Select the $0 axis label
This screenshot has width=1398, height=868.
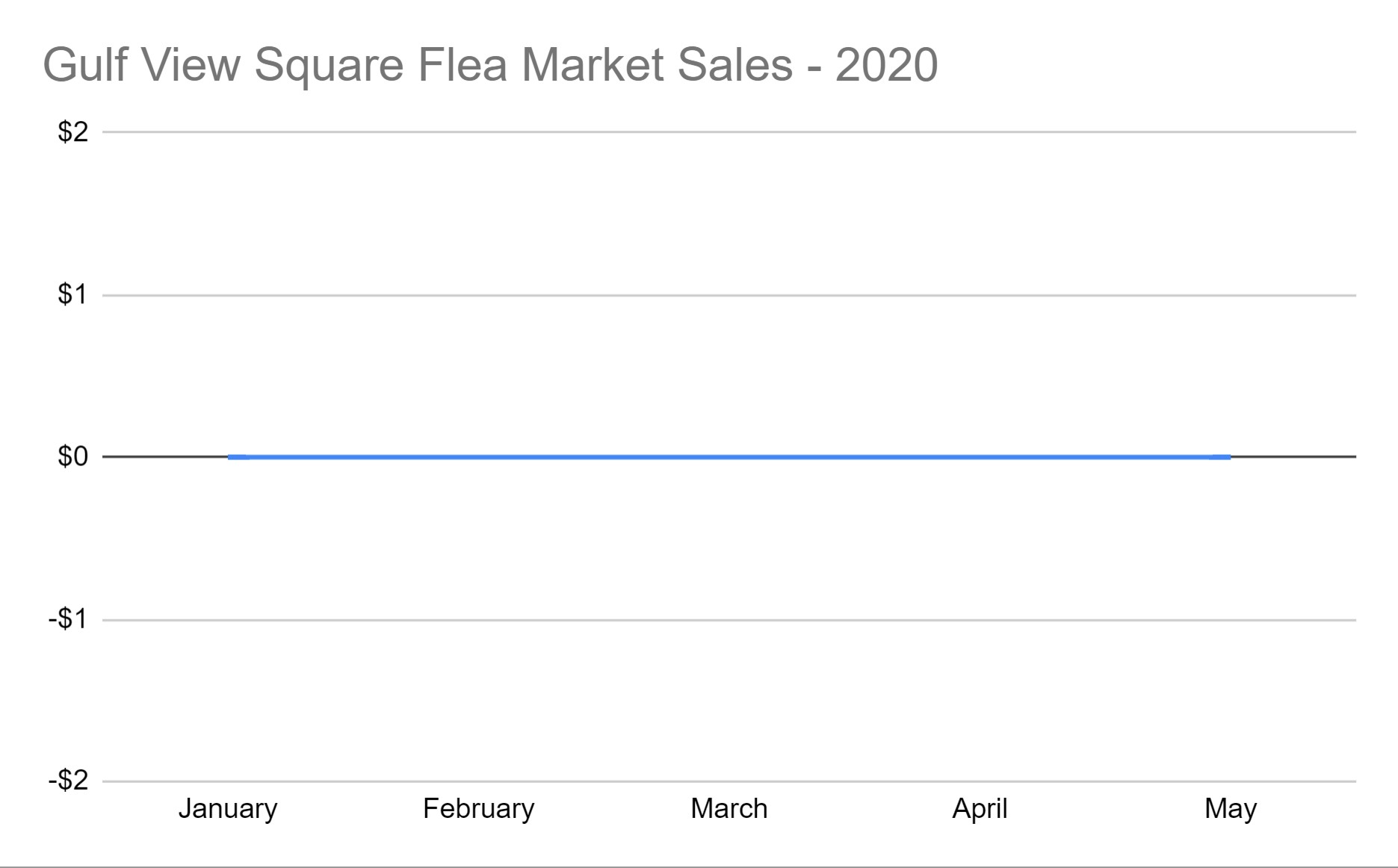click(x=73, y=456)
